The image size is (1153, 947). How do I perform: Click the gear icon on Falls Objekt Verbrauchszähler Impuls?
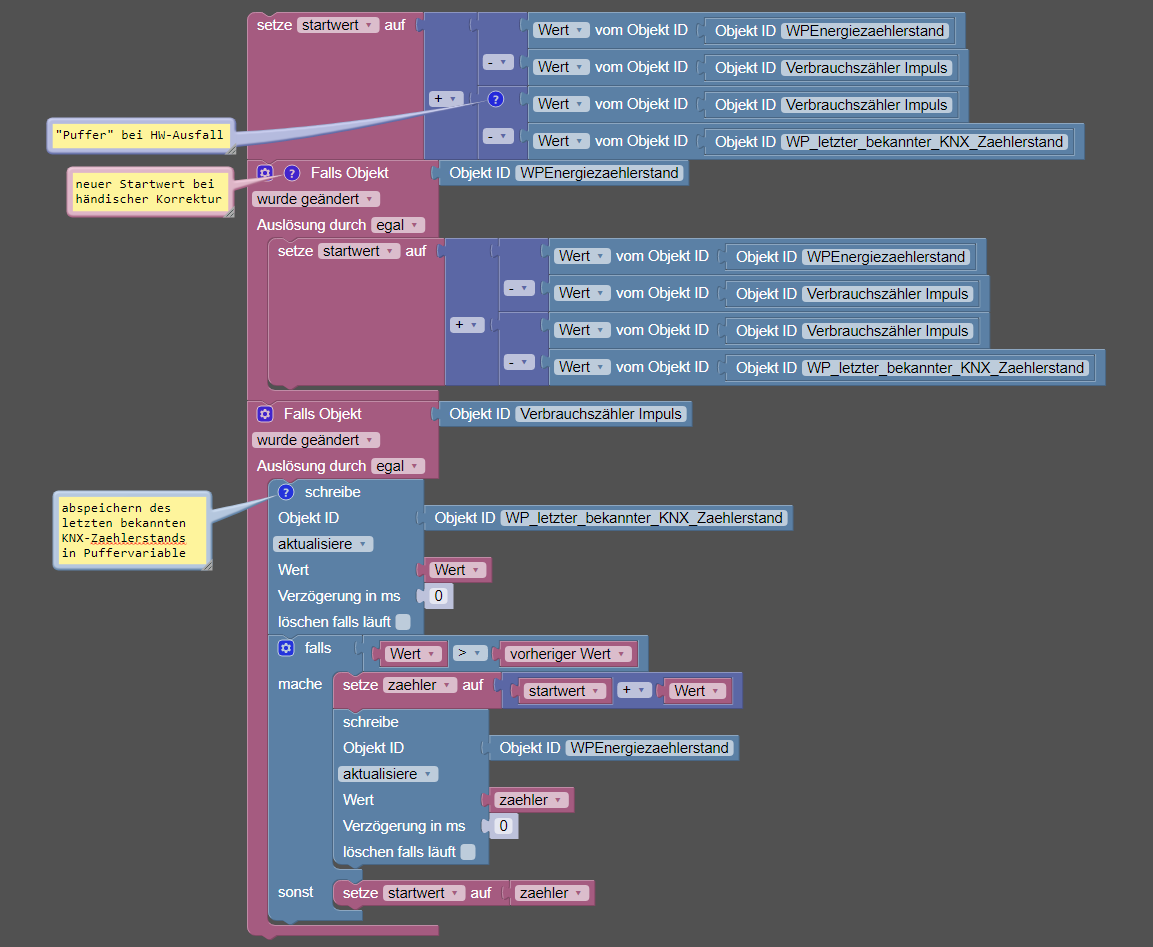point(265,414)
